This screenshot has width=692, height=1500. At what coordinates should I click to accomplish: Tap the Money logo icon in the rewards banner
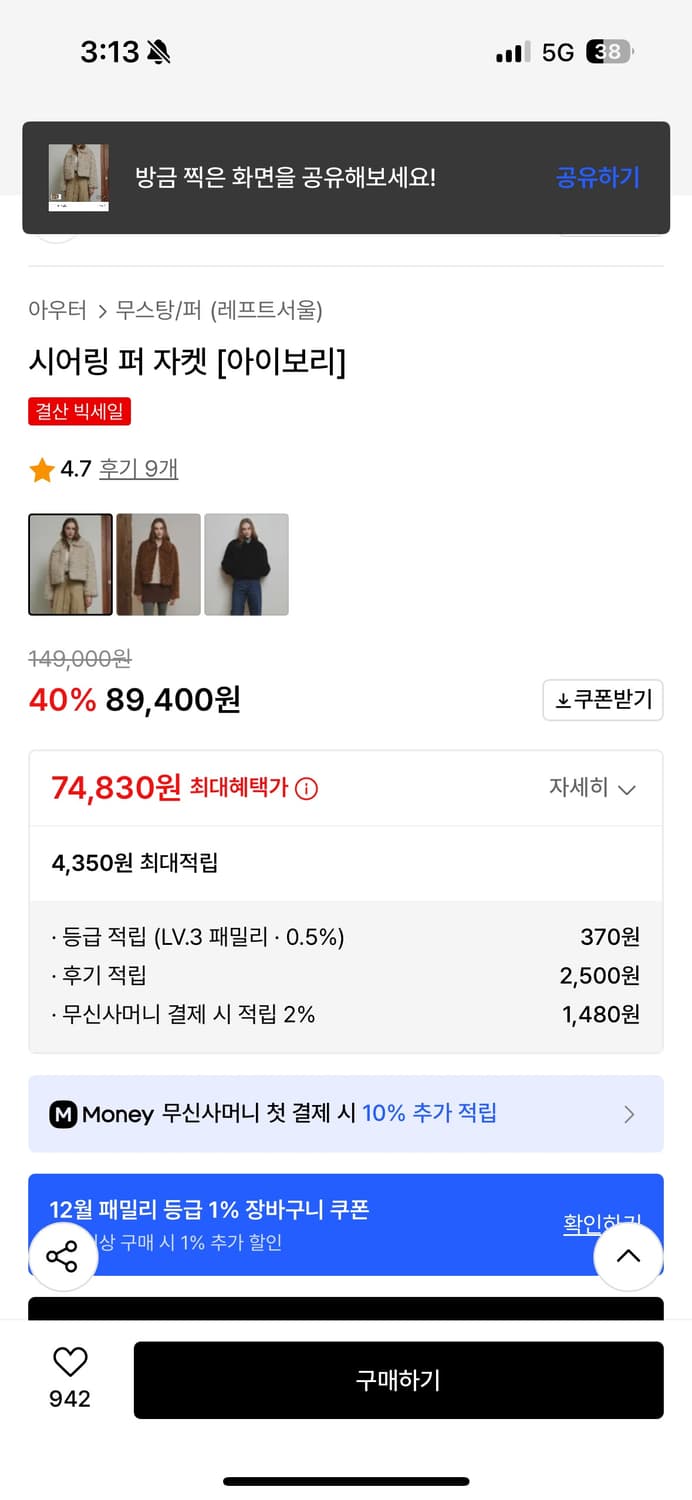tap(63, 1113)
